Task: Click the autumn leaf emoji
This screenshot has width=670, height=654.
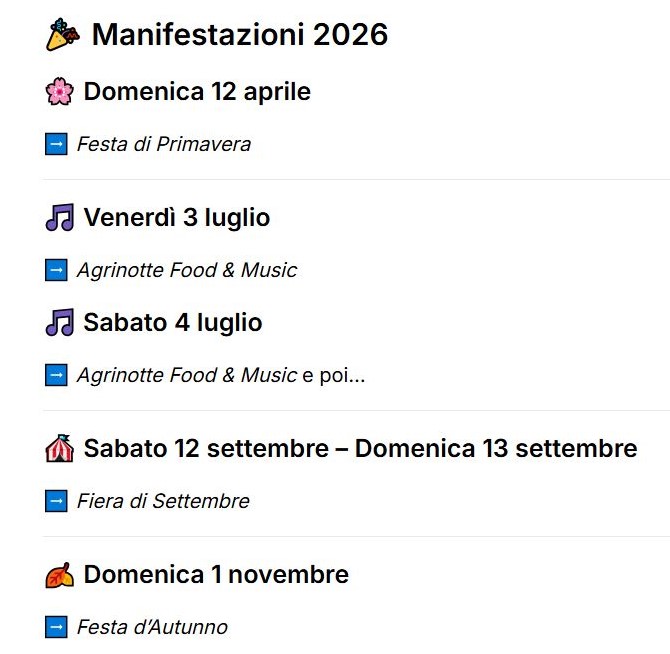Action: (x=60, y=575)
